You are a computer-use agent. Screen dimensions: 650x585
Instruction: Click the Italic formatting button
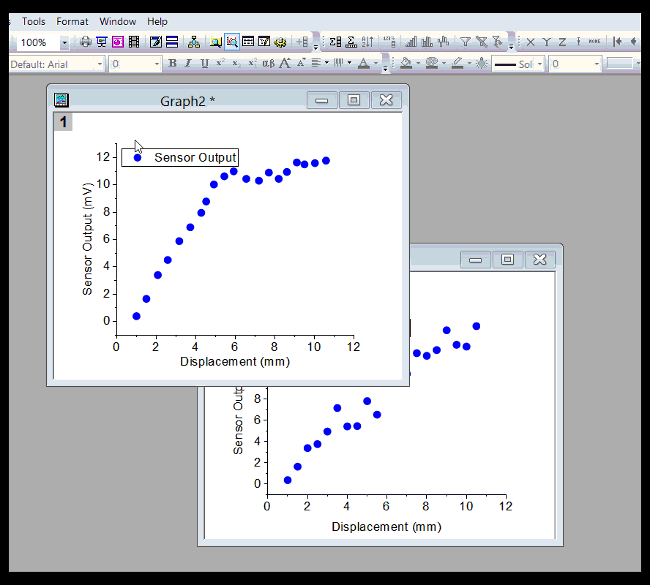[x=188, y=64]
